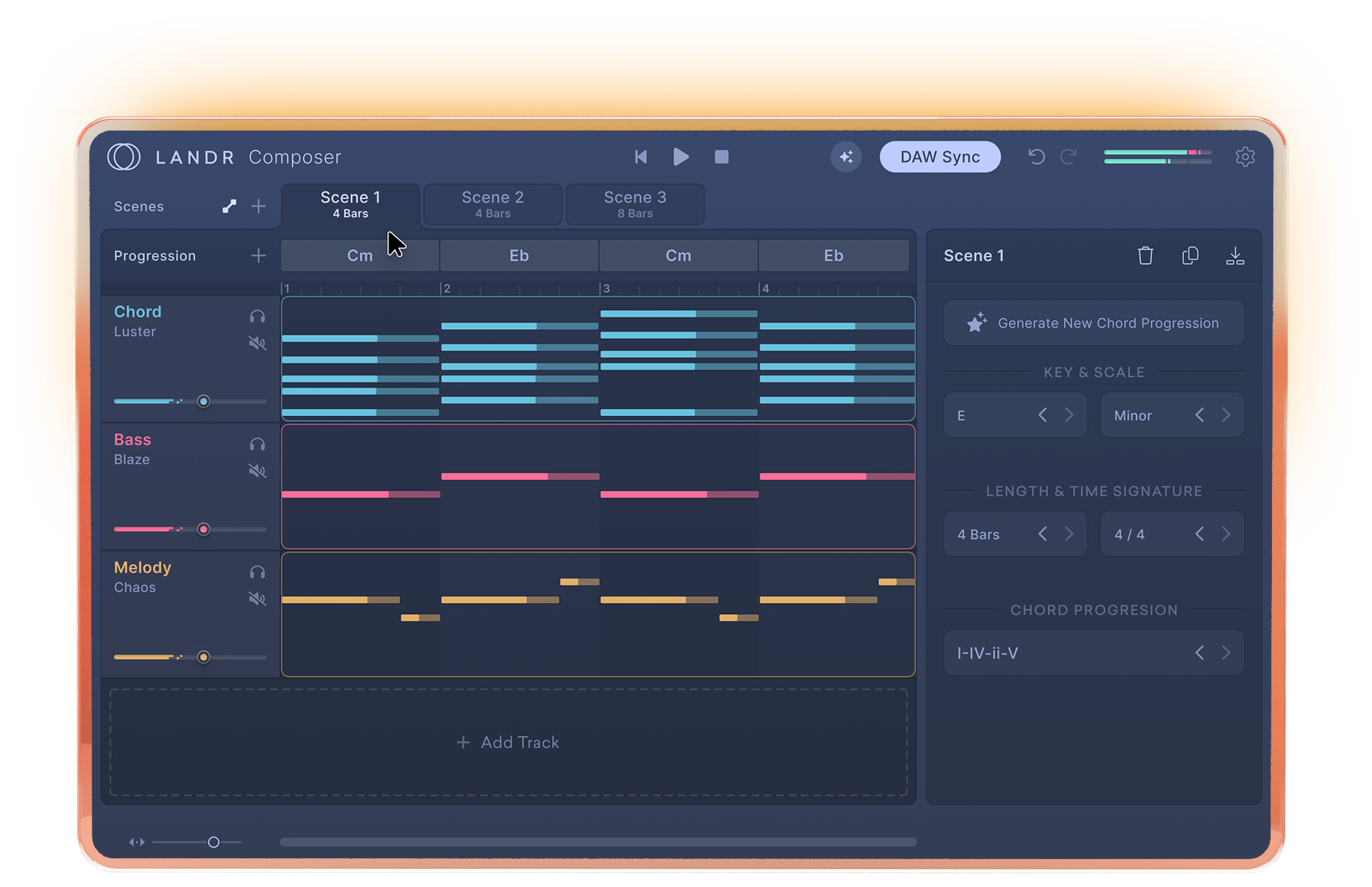Duplicate Scene 1 with copy icon
The height and width of the screenshot is (887, 1372).
pyautogui.click(x=1190, y=256)
